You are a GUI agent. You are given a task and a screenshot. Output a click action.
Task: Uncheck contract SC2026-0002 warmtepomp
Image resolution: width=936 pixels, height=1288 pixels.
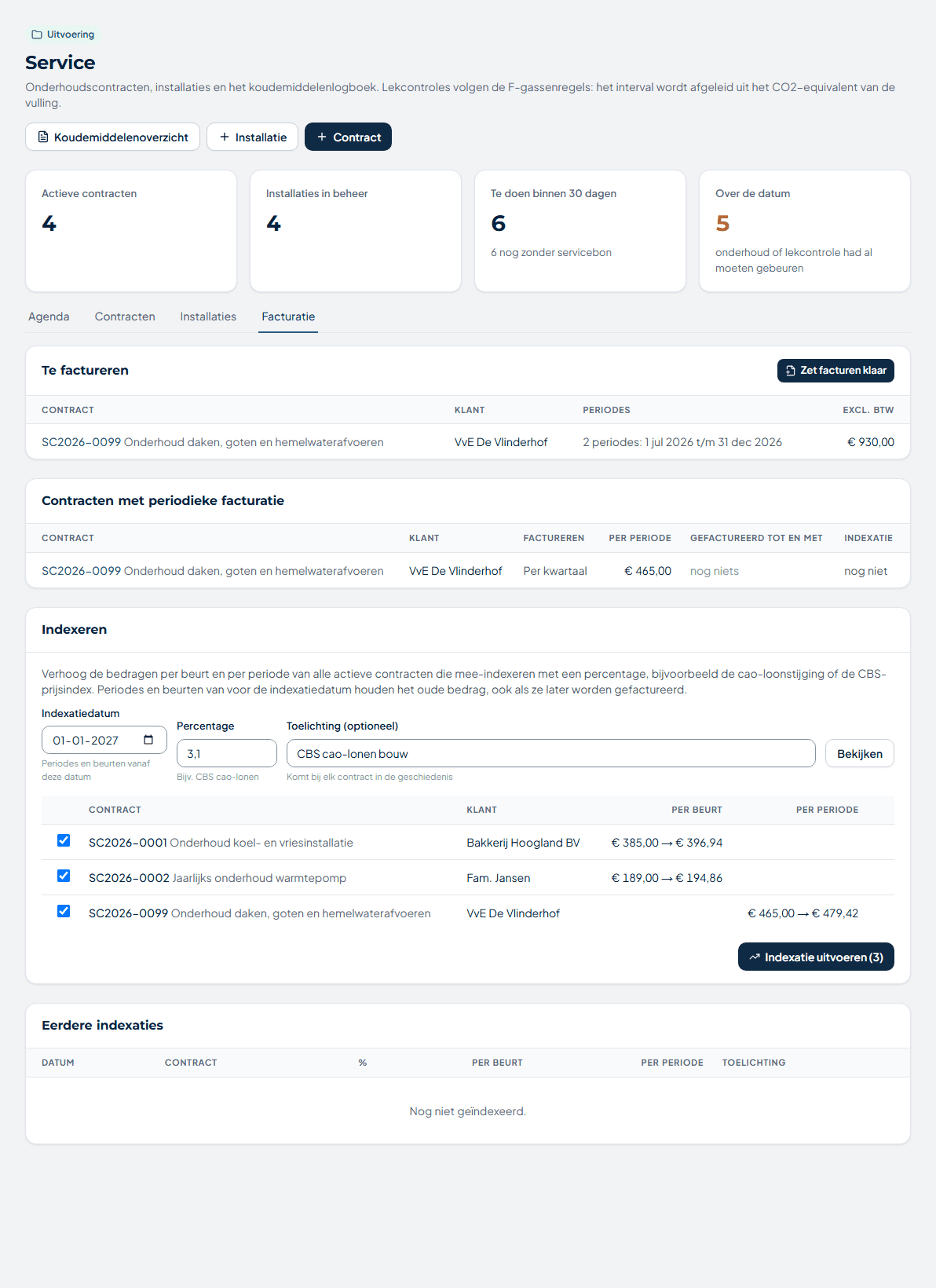point(64,876)
